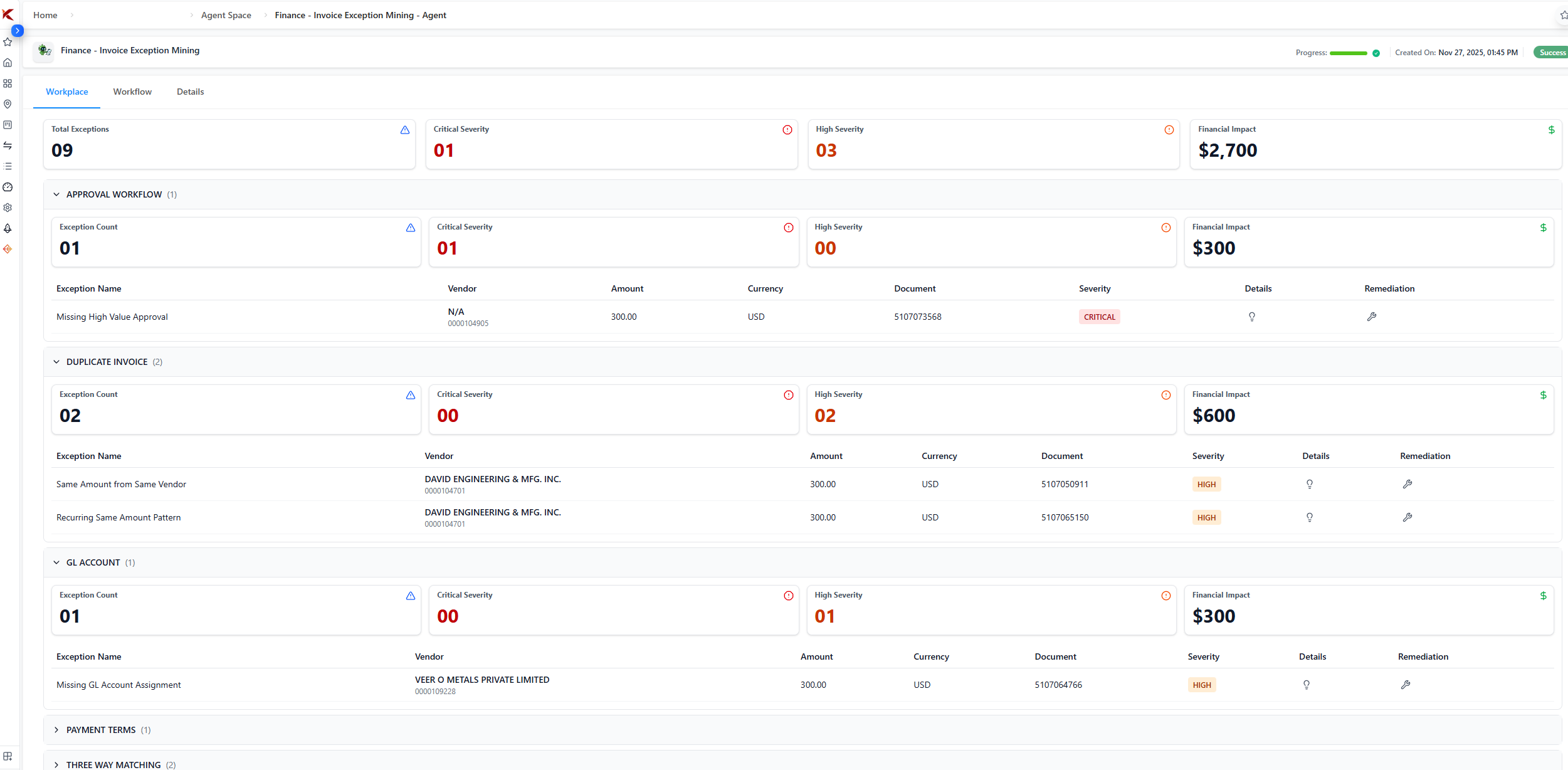Open Agent Space breadcrumb link
1568x770 pixels.
pyautogui.click(x=226, y=15)
